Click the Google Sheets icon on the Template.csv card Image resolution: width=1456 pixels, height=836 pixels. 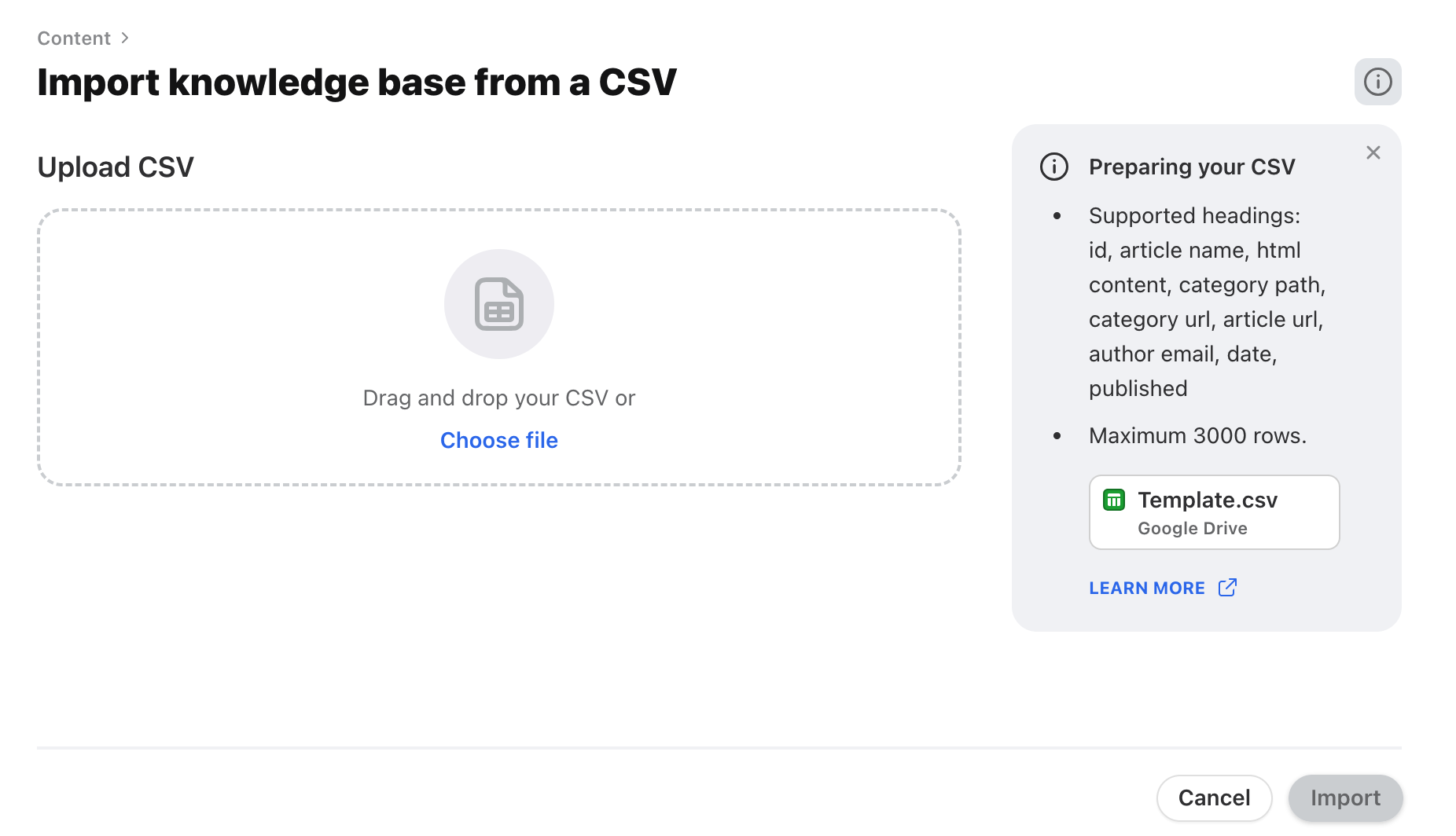1113,500
